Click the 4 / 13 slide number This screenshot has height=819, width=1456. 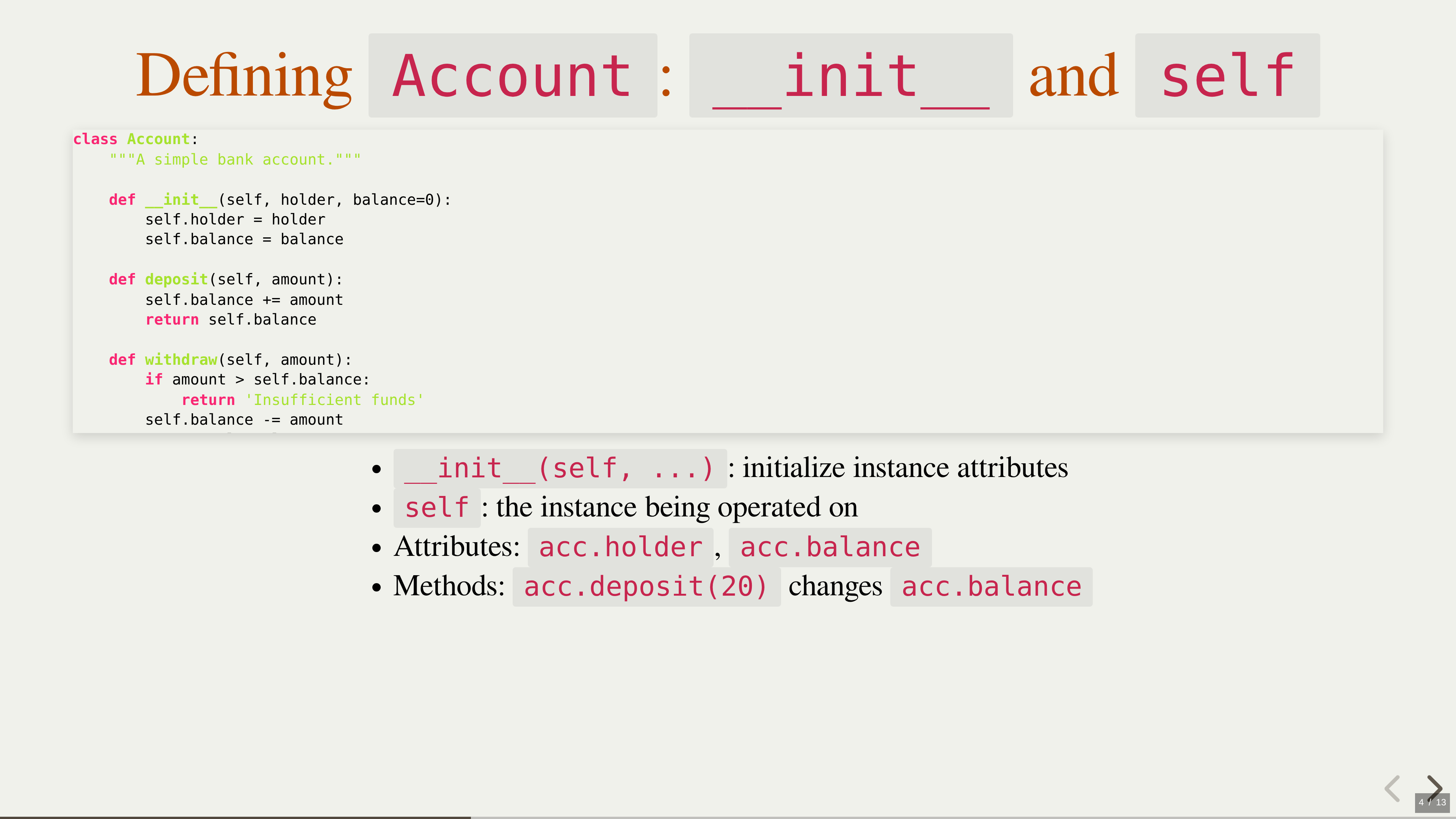tap(1432, 802)
